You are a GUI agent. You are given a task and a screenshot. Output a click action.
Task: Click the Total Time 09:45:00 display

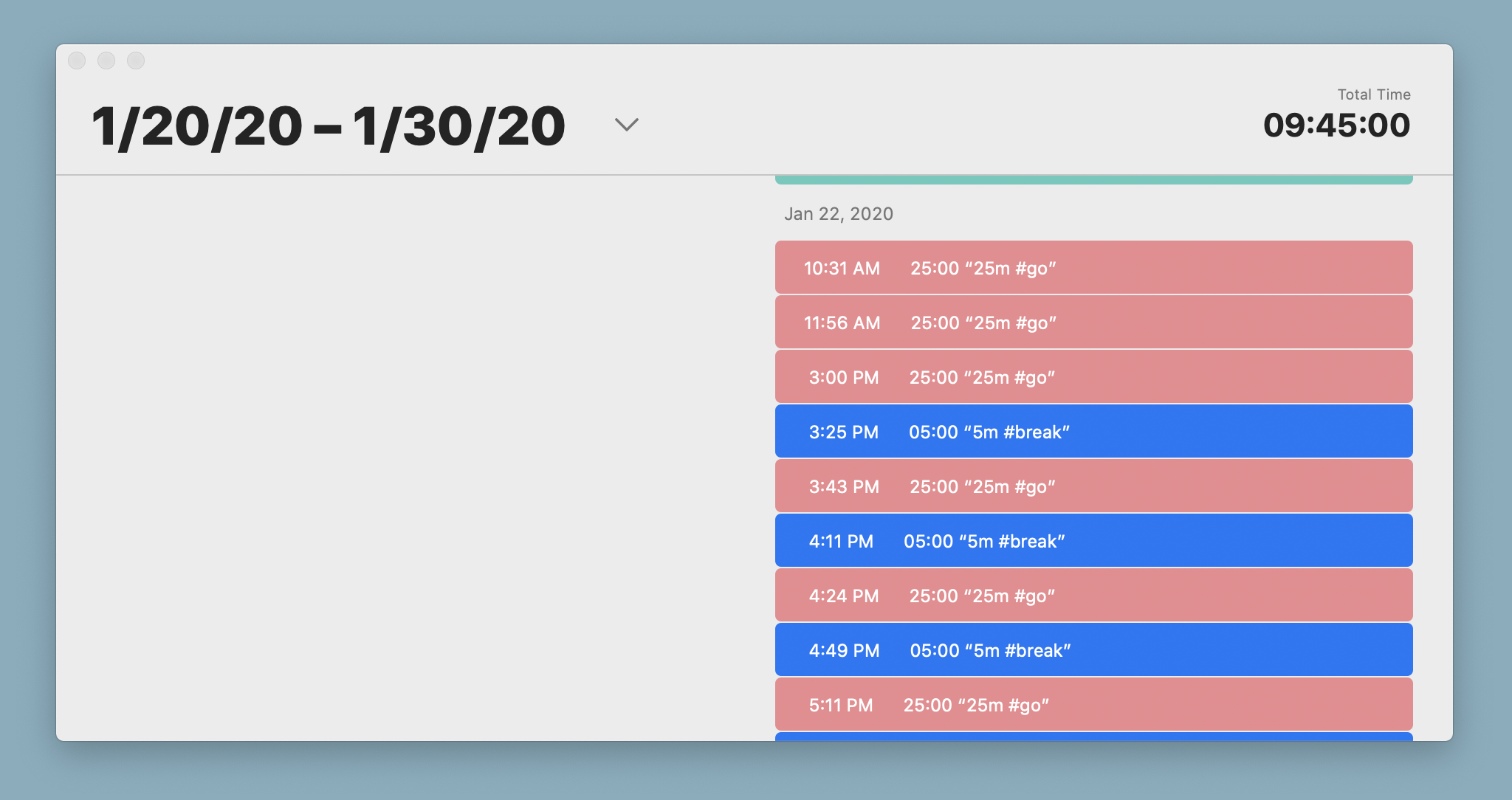[1336, 125]
